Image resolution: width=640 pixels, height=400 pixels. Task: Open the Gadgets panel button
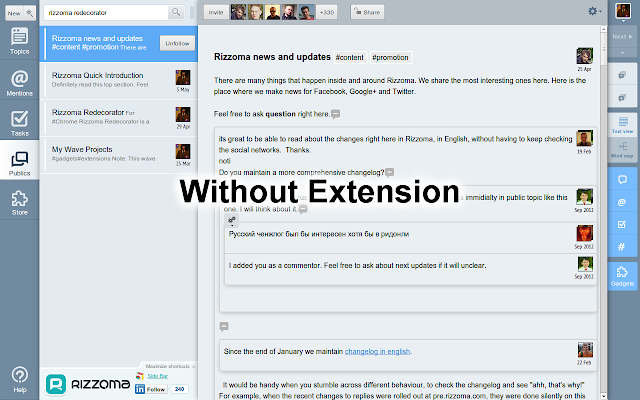pos(622,276)
